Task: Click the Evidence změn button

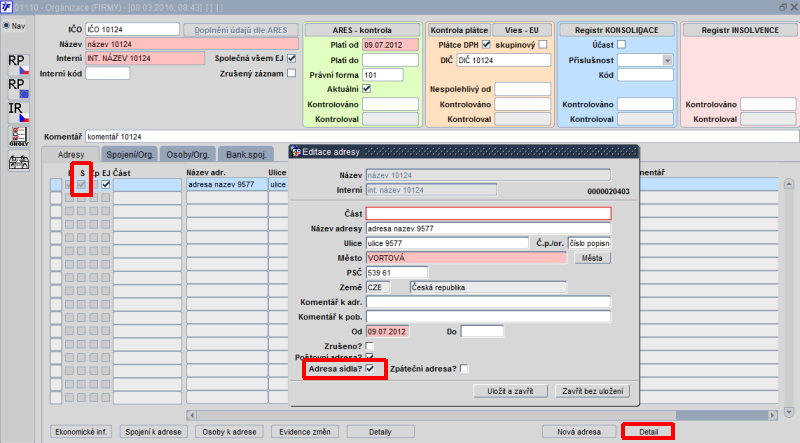Action: tap(305, 432)
